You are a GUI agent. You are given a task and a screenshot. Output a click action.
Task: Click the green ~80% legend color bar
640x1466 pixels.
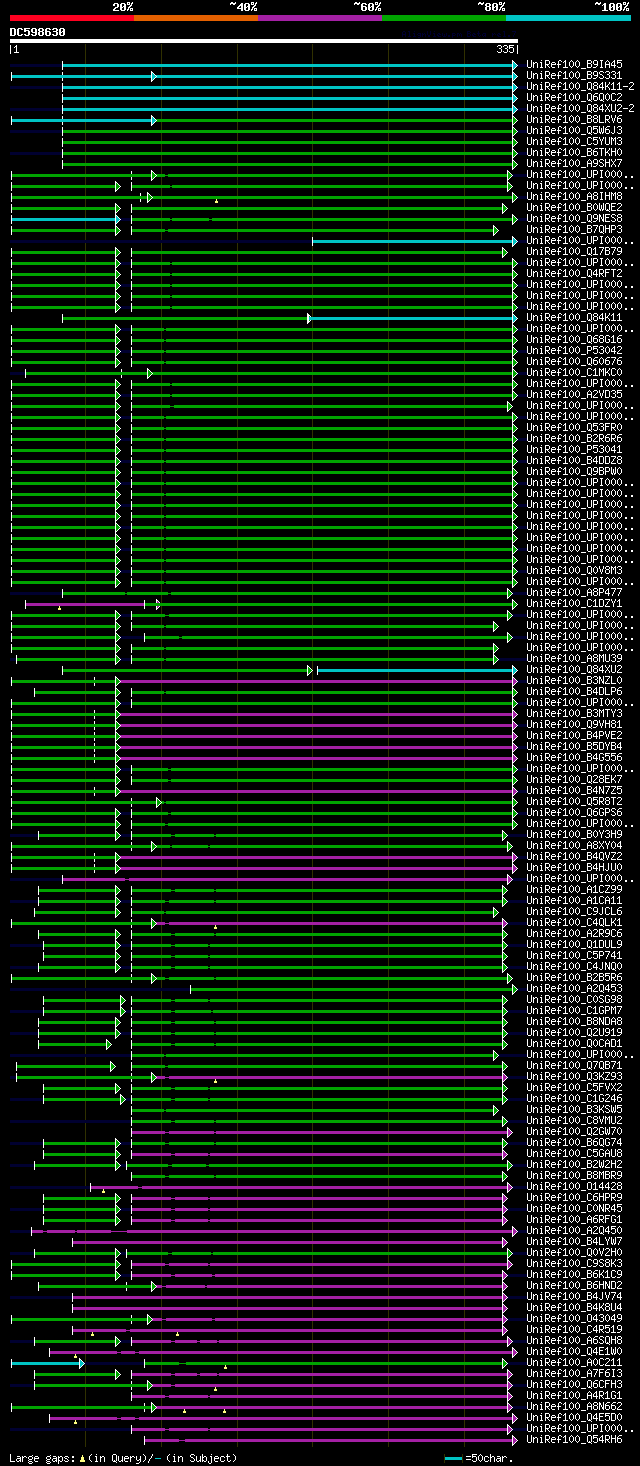[444, 18]
